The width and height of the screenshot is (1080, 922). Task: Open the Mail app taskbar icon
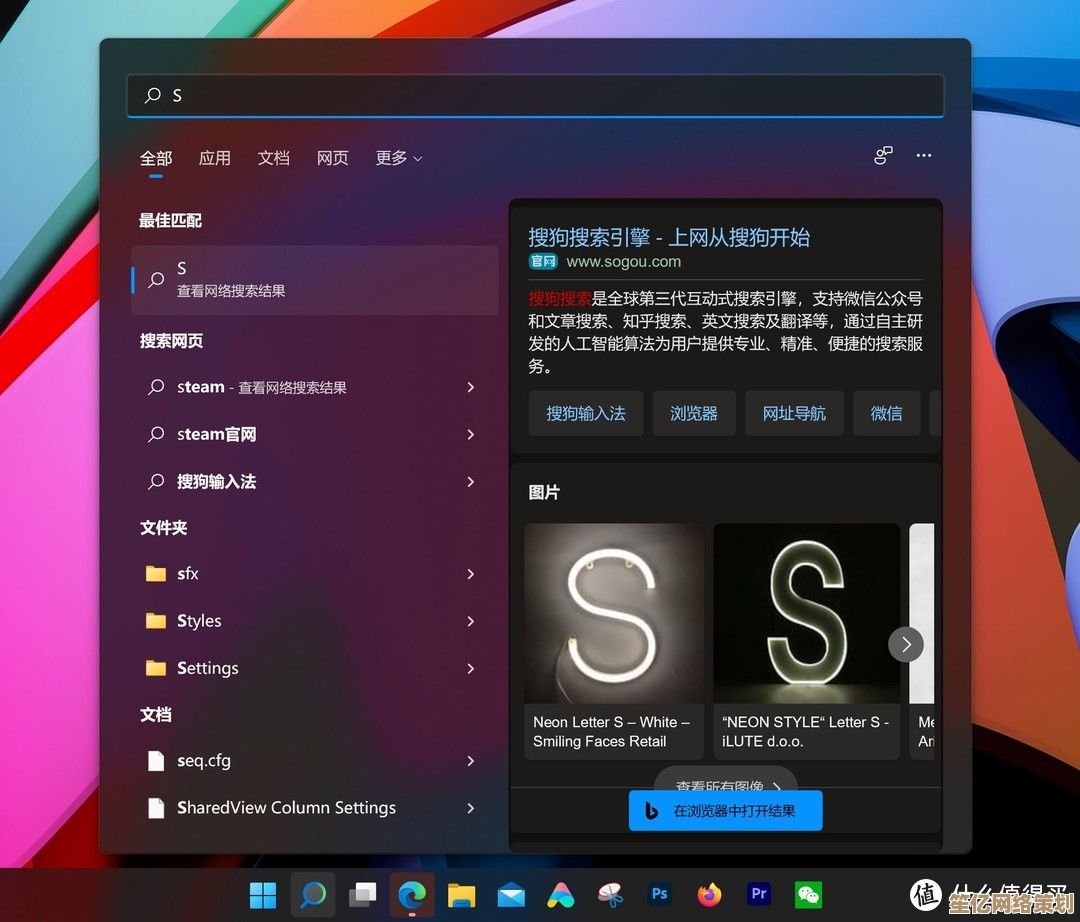511,895
